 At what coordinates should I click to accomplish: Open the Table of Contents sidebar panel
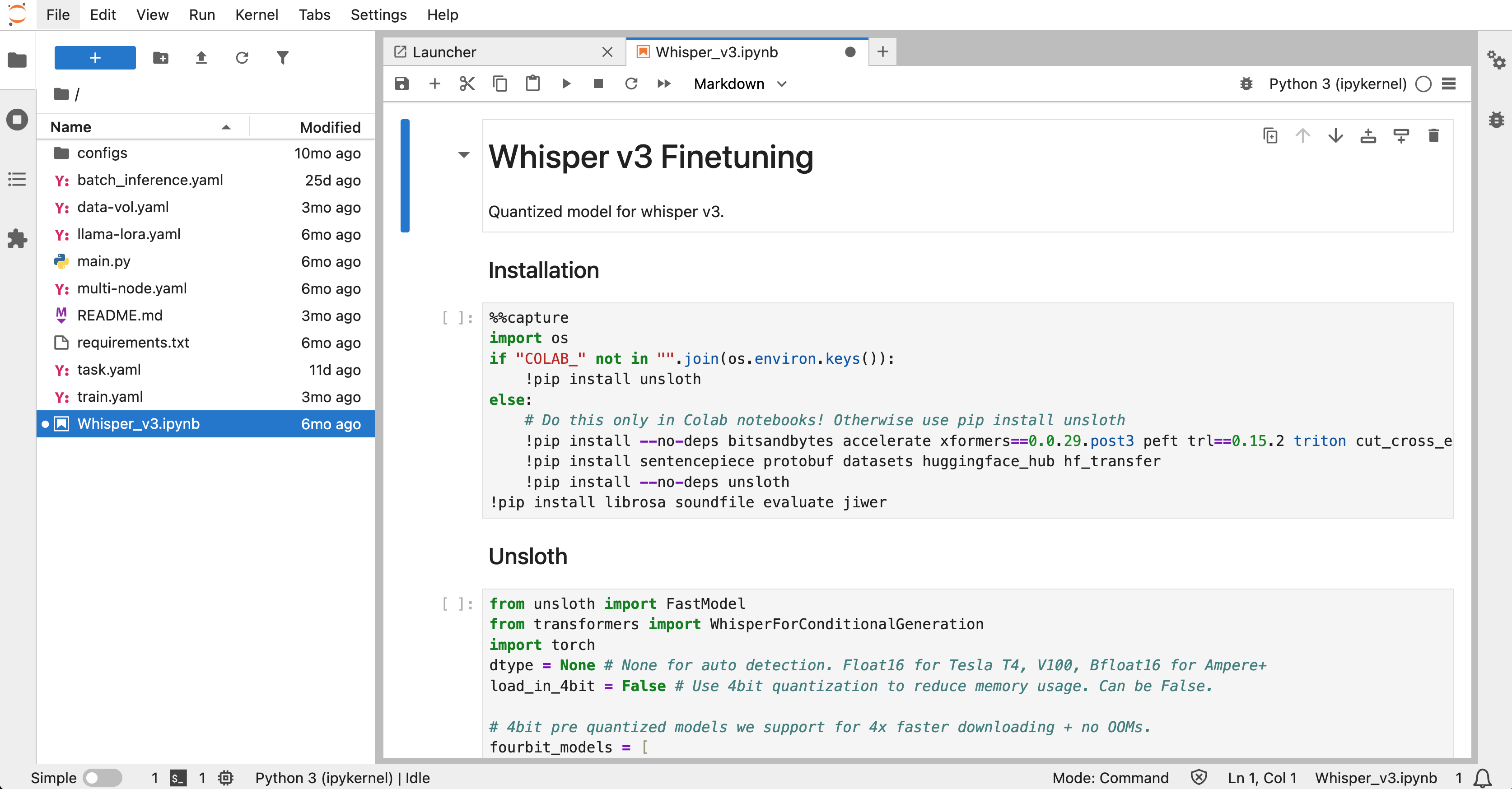[17, 179]
